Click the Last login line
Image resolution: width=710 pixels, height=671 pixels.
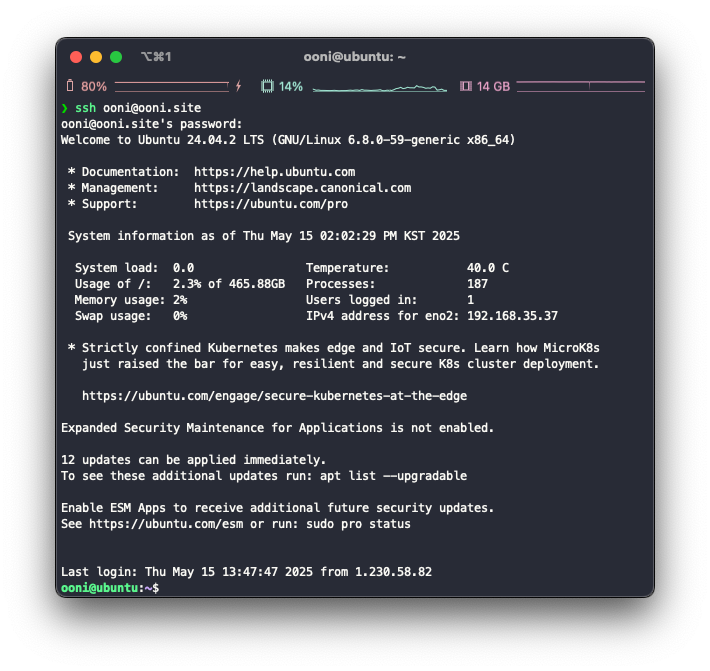[x=246, y=572]
